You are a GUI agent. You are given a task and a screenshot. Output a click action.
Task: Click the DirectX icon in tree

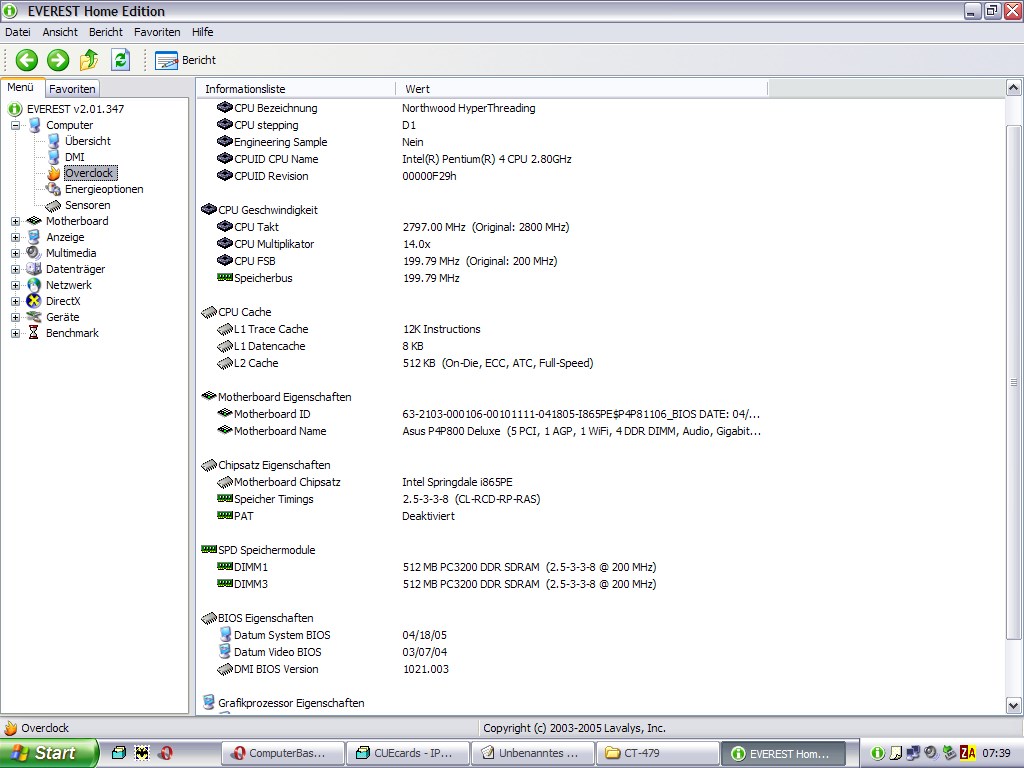[x=34, y=301]
